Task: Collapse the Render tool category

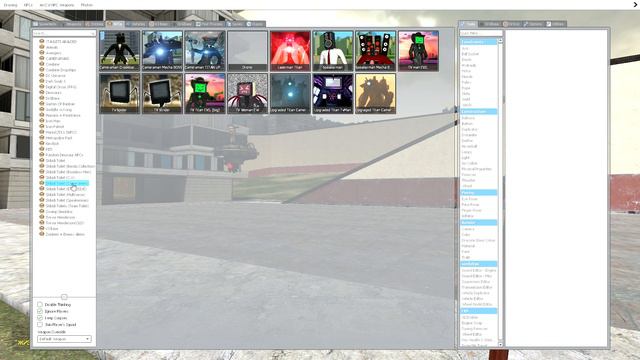Action: (x=479, y=222)
